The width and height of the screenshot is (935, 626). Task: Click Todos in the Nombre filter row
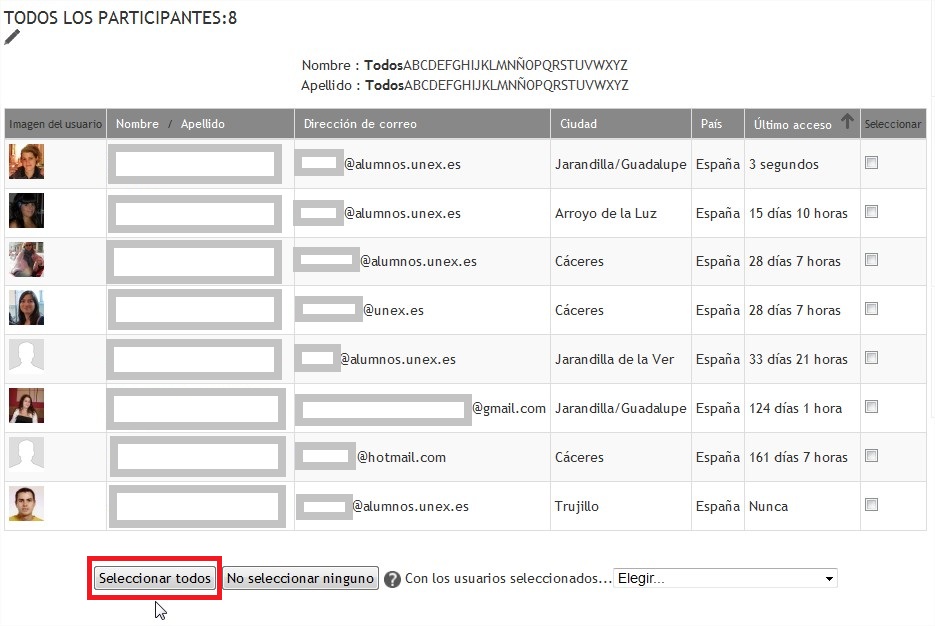383,65
